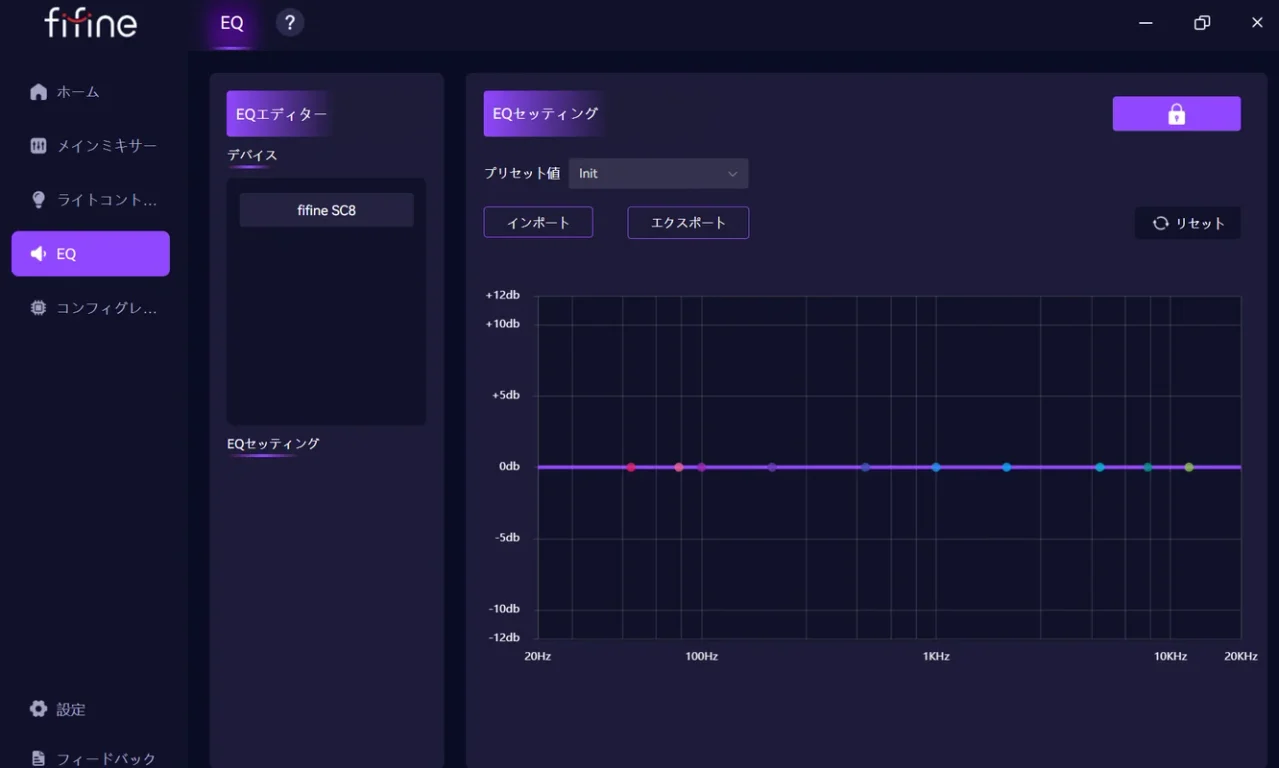
Task: Click the preset dropdown chevron arrow
Action: [x=732, y=174]
